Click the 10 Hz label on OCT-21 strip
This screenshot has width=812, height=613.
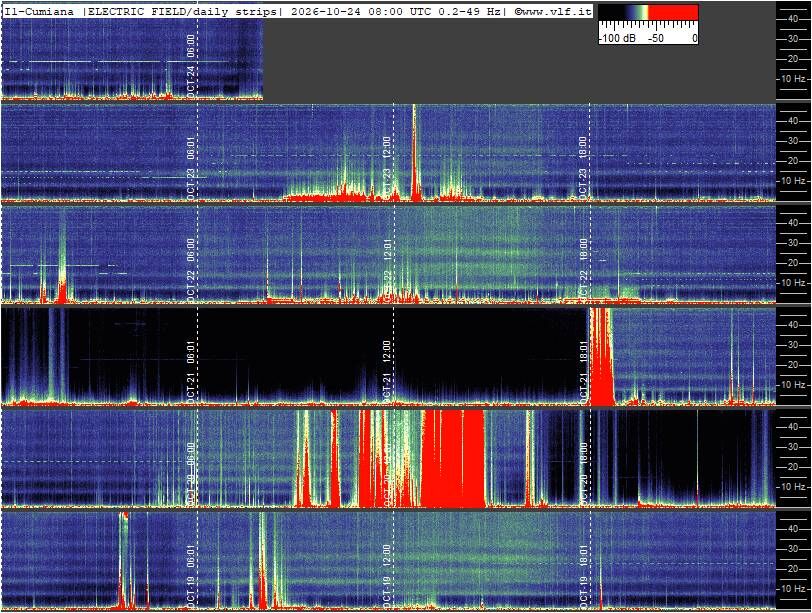pyautogui.click(x=793, y=385)
